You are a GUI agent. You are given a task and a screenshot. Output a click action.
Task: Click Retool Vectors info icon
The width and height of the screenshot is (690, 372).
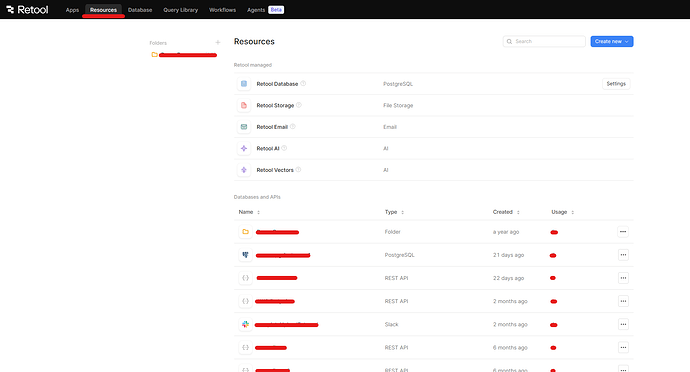pos(298,169)
